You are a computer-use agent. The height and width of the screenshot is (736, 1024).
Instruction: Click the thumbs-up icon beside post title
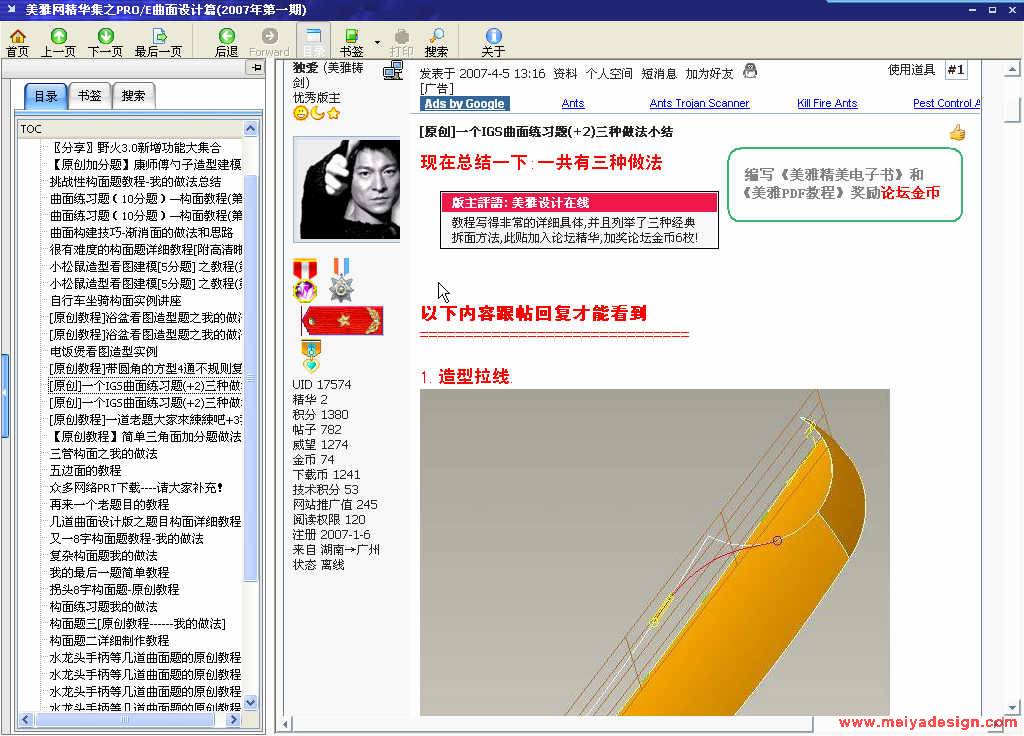[x=957, y=132]
